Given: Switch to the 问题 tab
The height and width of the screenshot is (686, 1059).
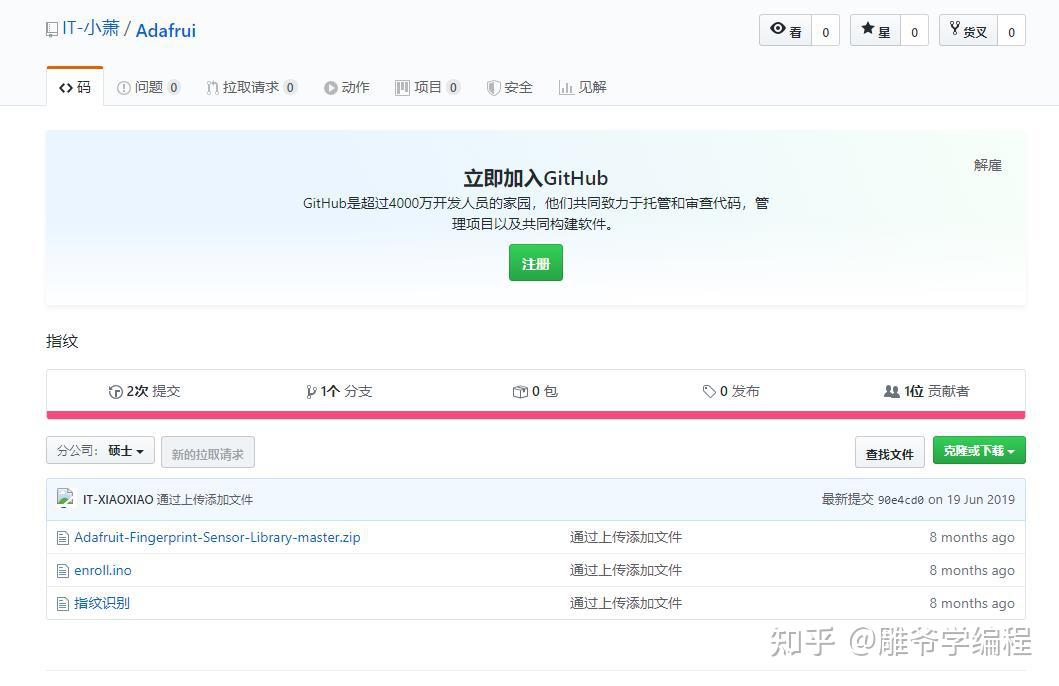Looking at the screenshot, I should (148, 87).
